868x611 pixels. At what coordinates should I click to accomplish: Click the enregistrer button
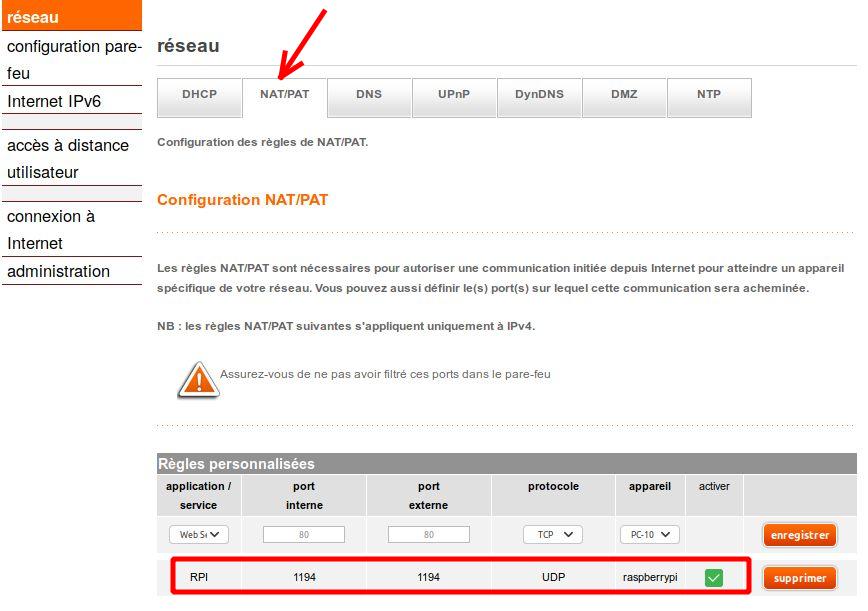800,535
